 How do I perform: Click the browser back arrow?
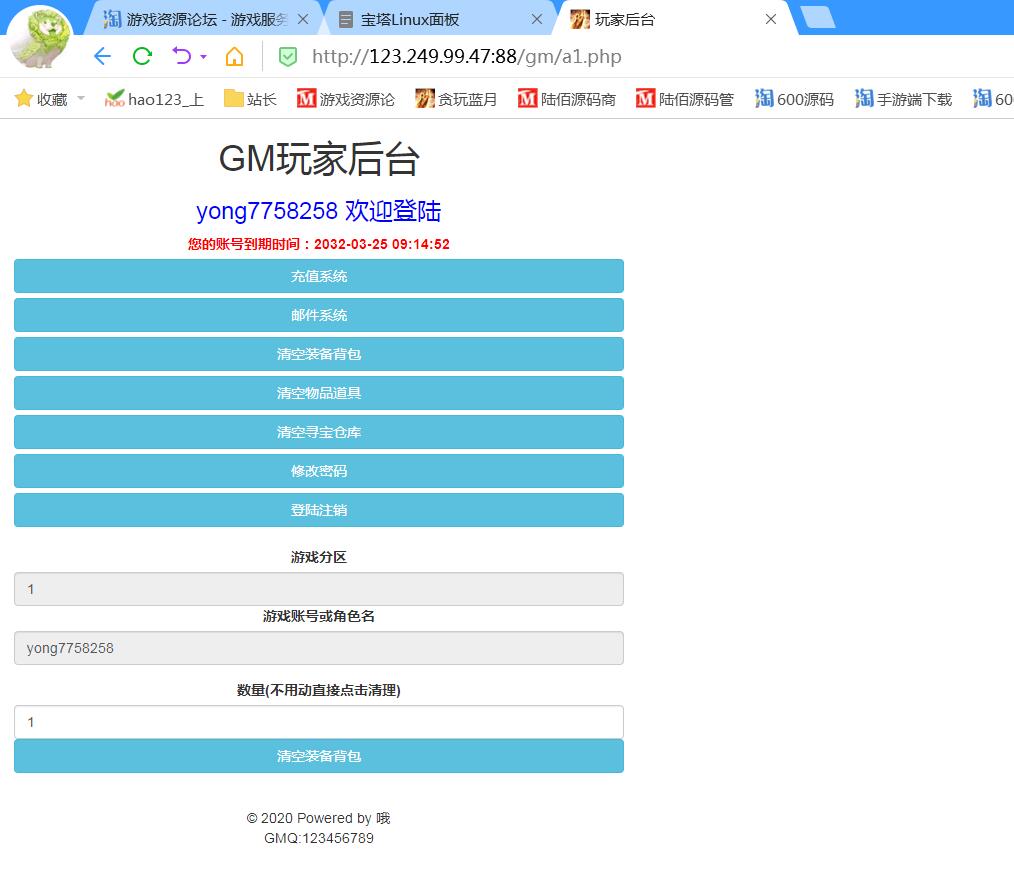click(x=101, y=56)
